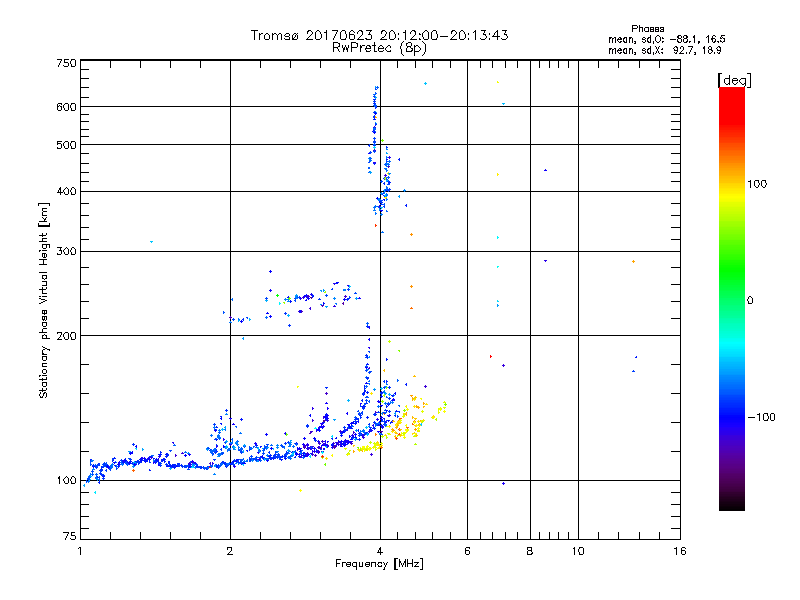Screen dimensions: 800x600
Task: Click the black bottom of the colorbar
Action: pyautogui.click(x=732, y=503)
